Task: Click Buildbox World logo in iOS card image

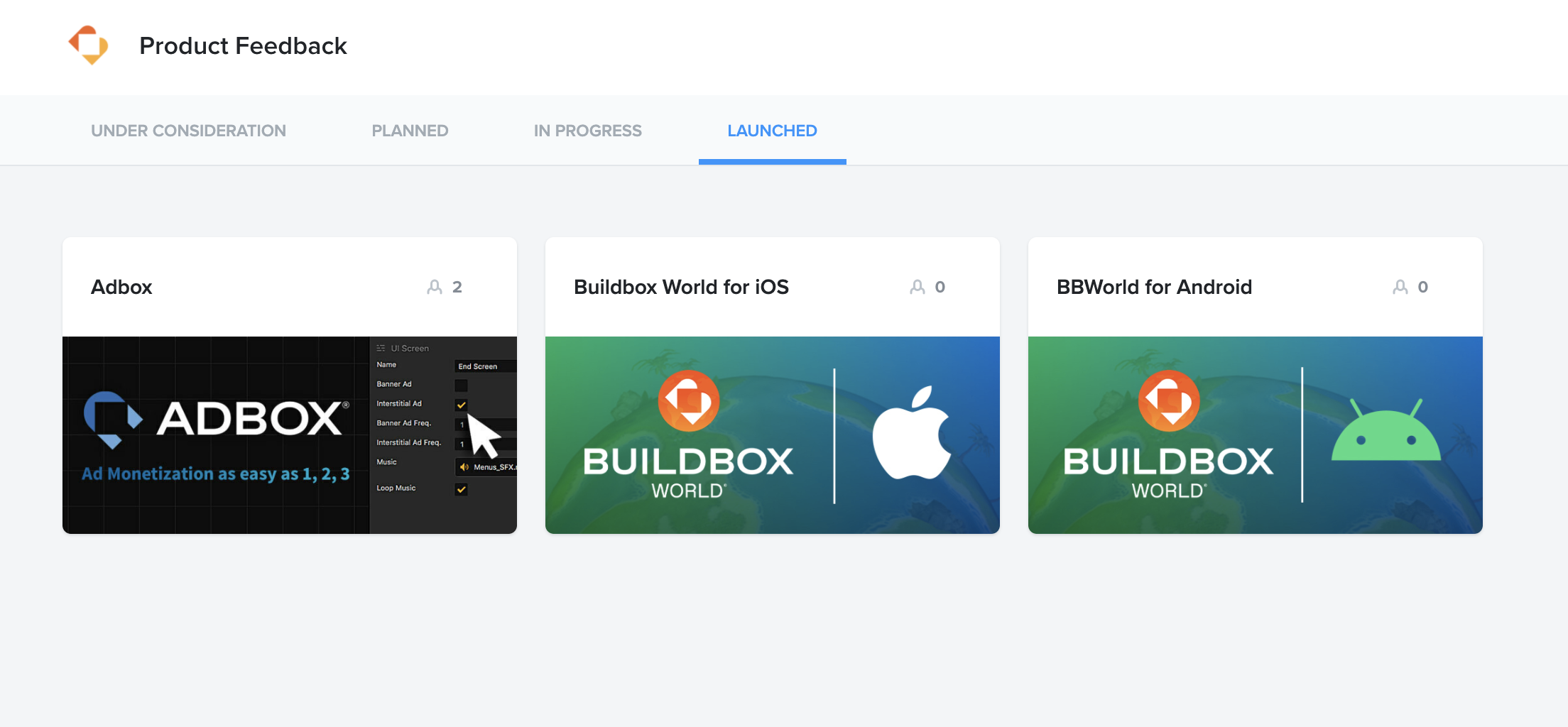Action: click(x=688, y=434)
